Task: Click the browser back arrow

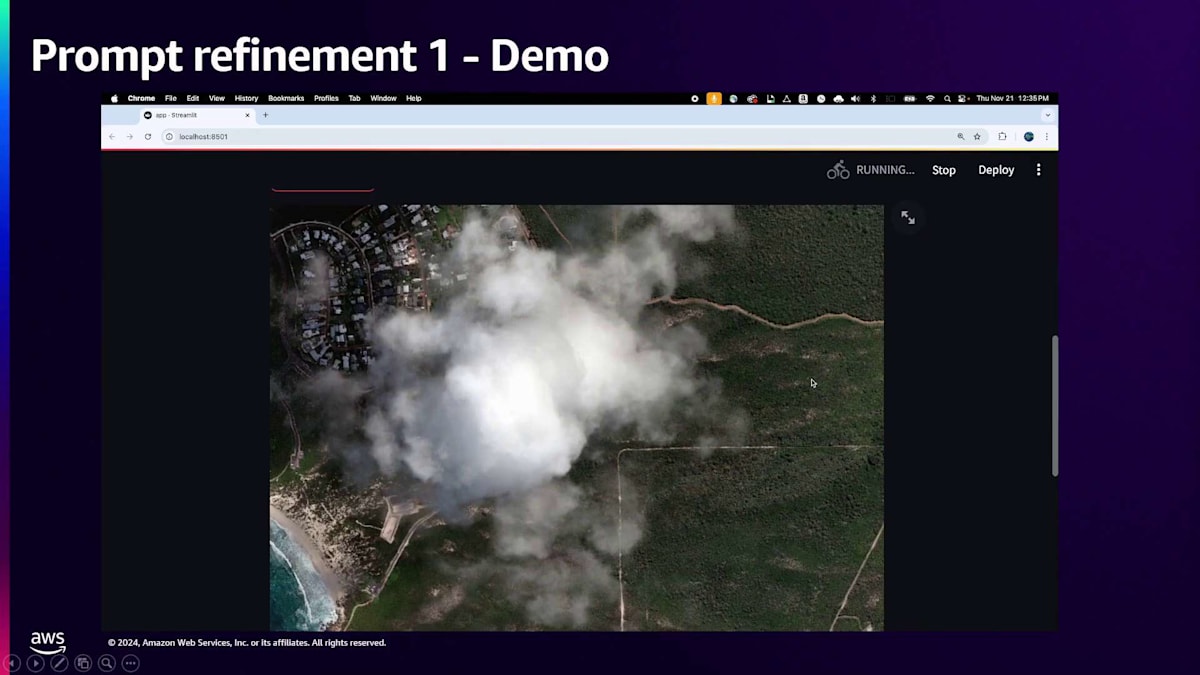Action: 112,136
